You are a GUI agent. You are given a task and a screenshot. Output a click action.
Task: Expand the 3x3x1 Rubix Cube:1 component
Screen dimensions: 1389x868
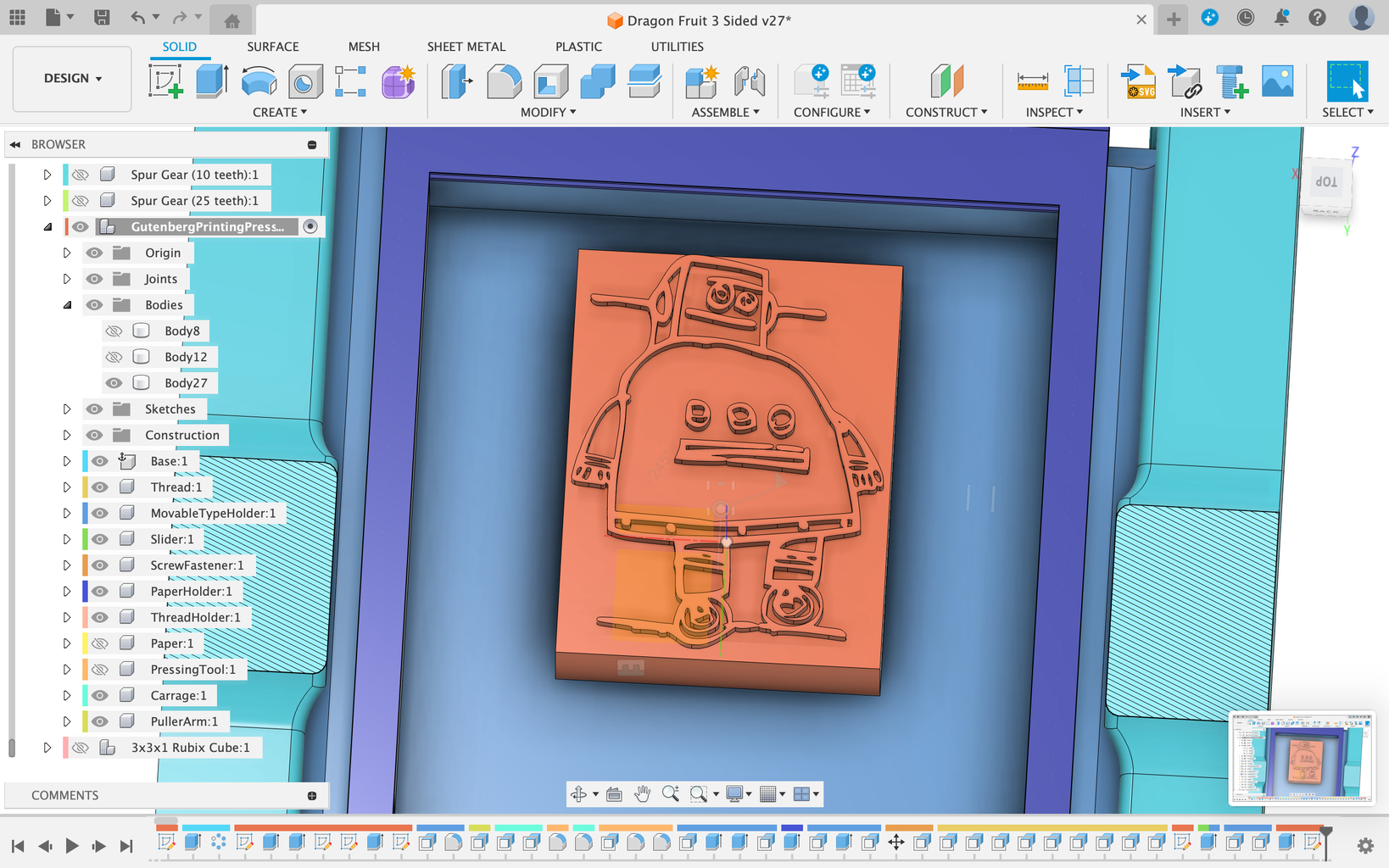47,748
